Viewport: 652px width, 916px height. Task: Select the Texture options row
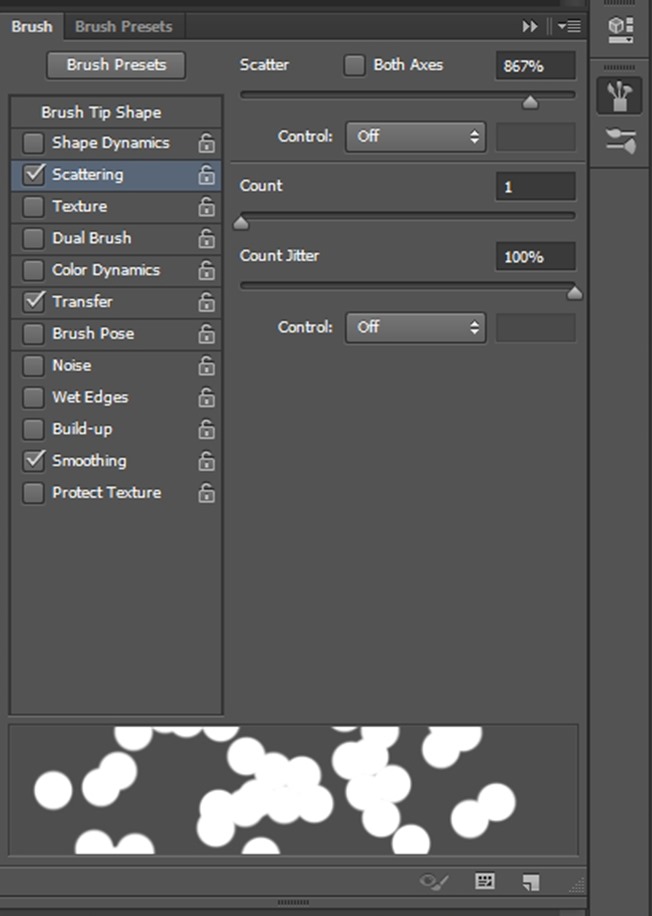pos(116,206)
